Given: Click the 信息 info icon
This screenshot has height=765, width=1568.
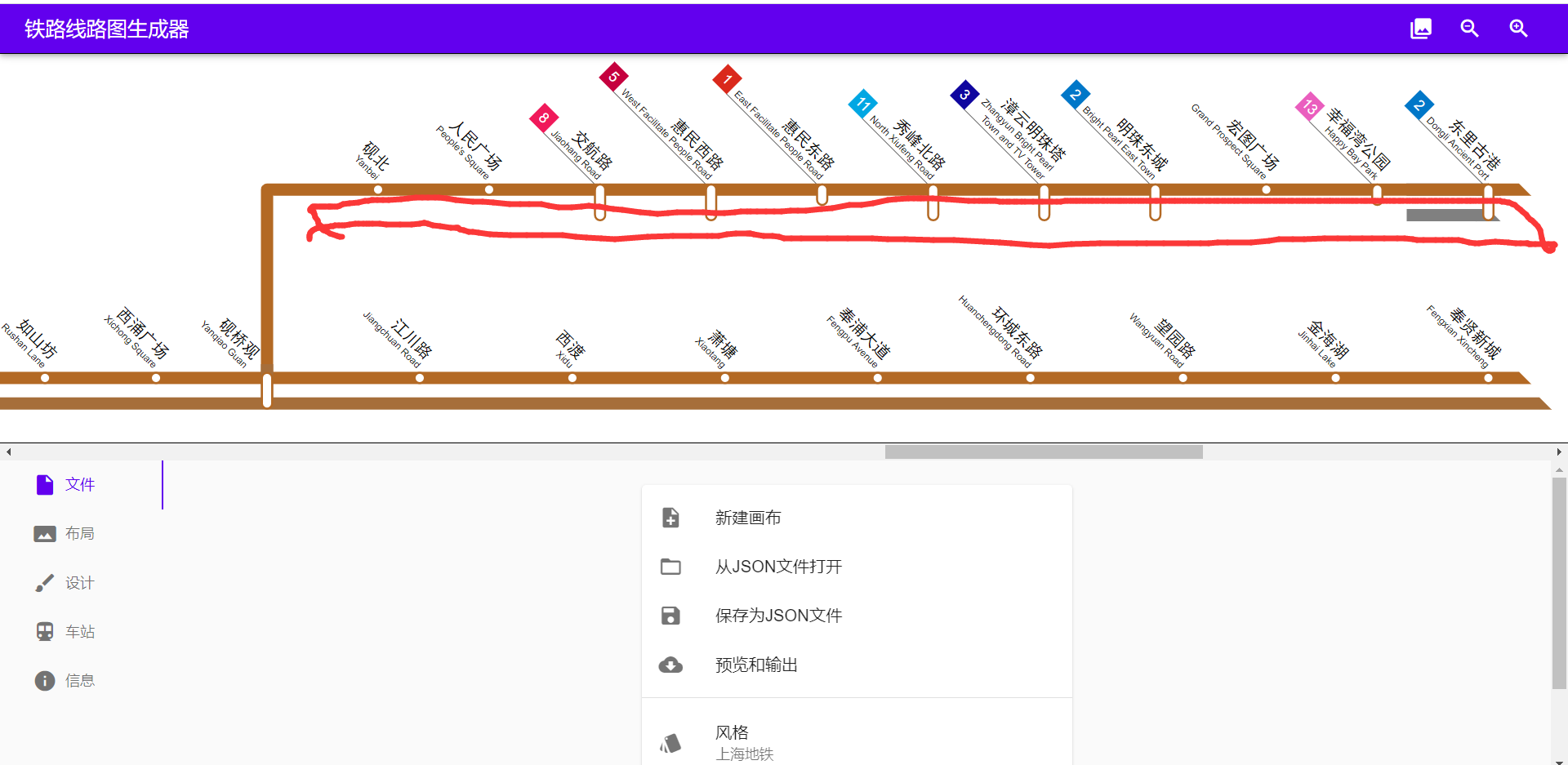Looking at the screenshot, I should tap(45, 680).
